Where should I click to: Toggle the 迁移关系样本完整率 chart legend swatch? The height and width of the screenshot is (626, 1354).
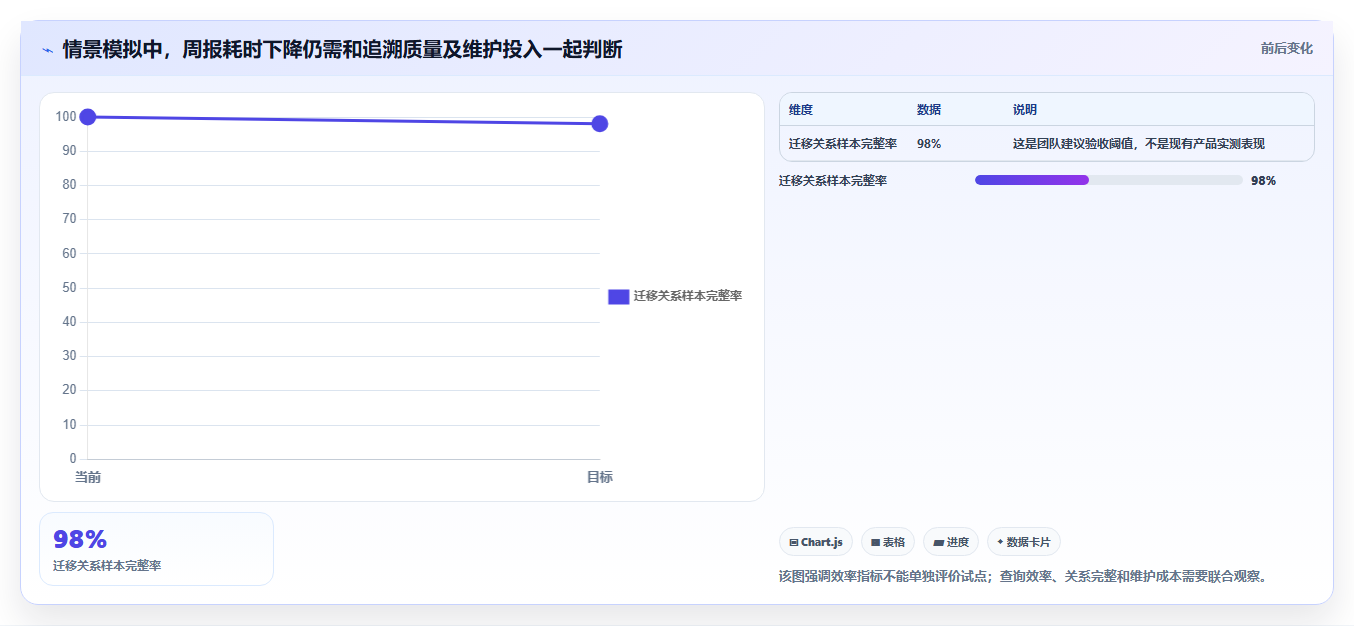(x=618, y=296)
